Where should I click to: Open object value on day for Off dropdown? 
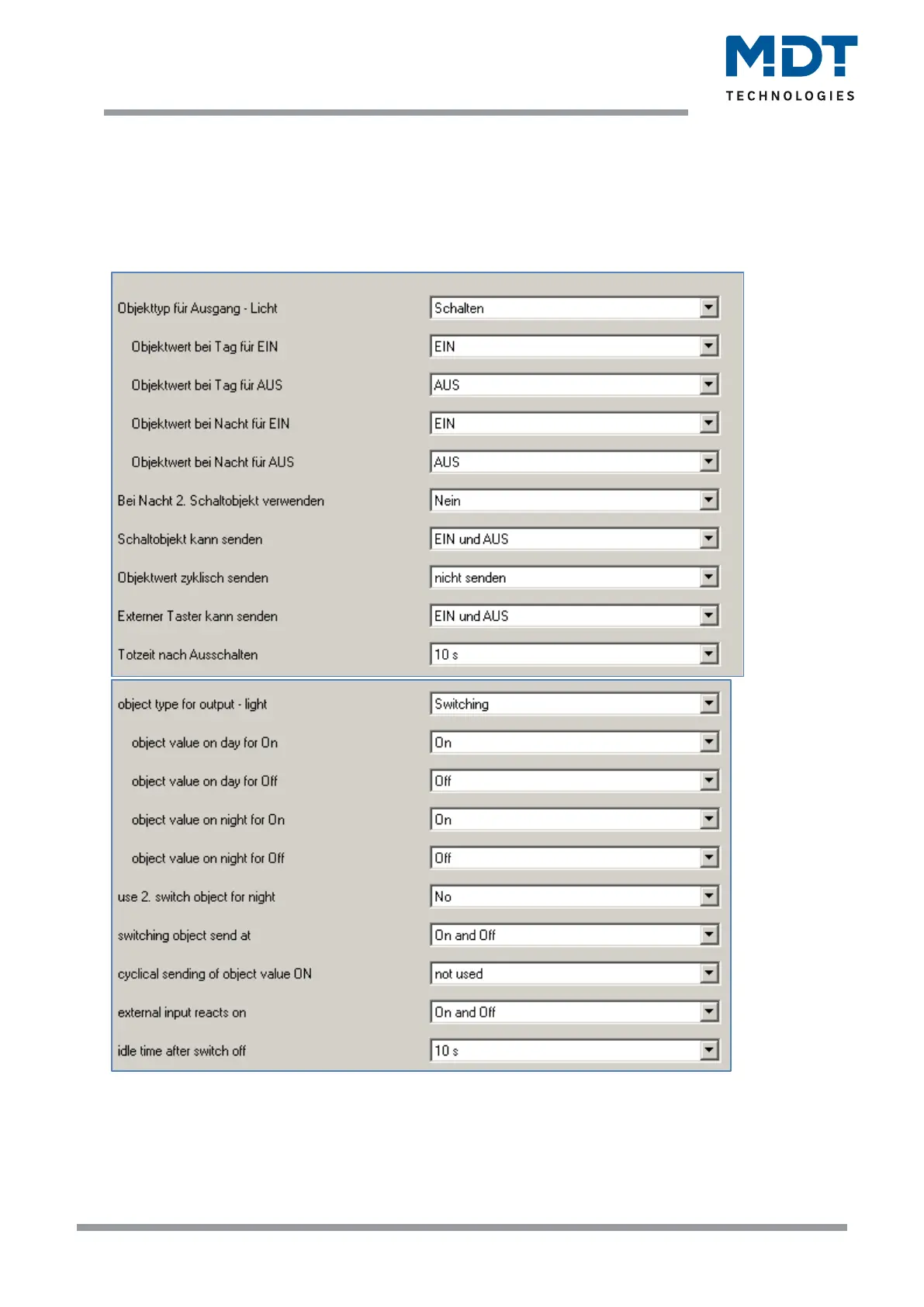point(708,781)
